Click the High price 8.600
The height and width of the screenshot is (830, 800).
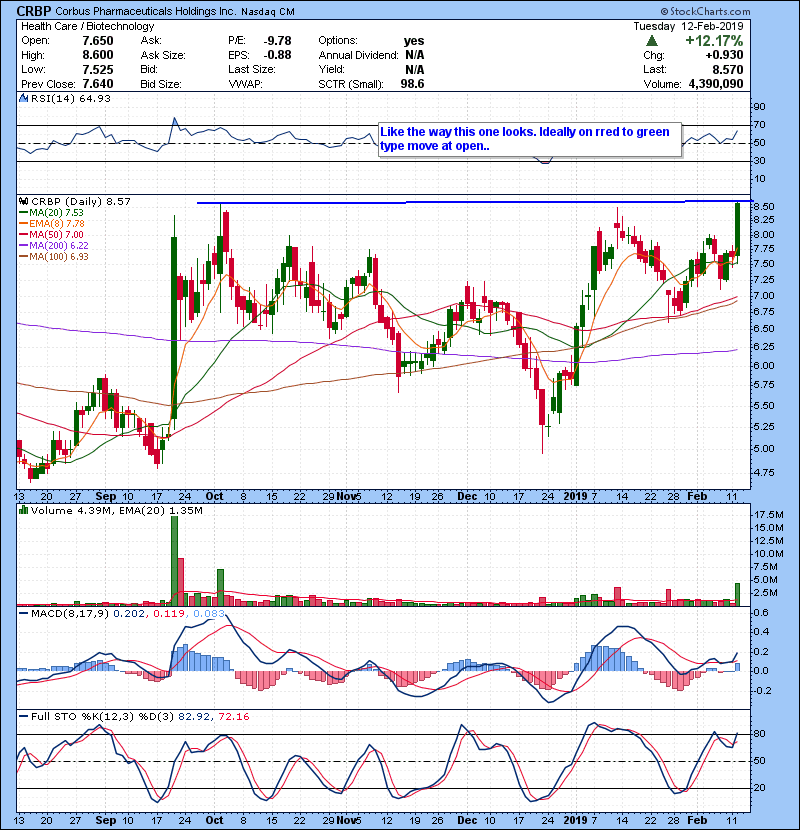[98, 55]
